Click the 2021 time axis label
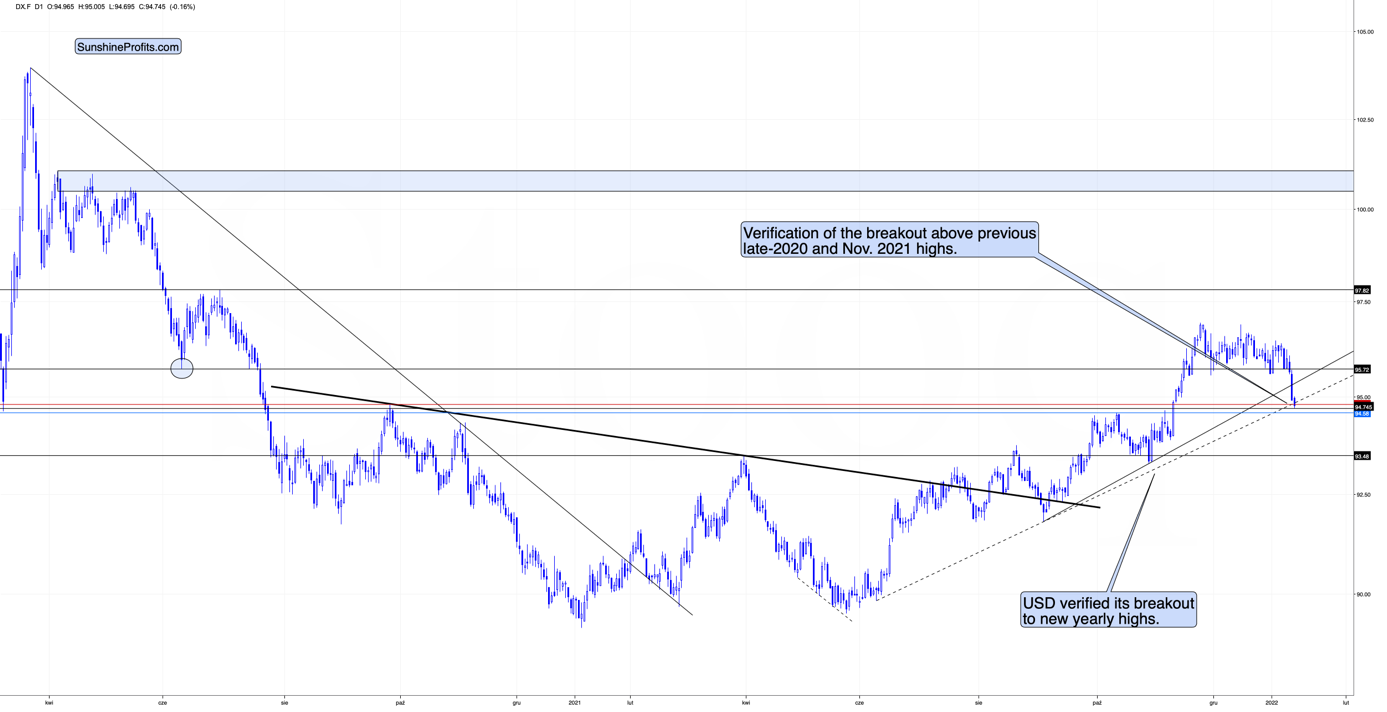 click(575, 703)
